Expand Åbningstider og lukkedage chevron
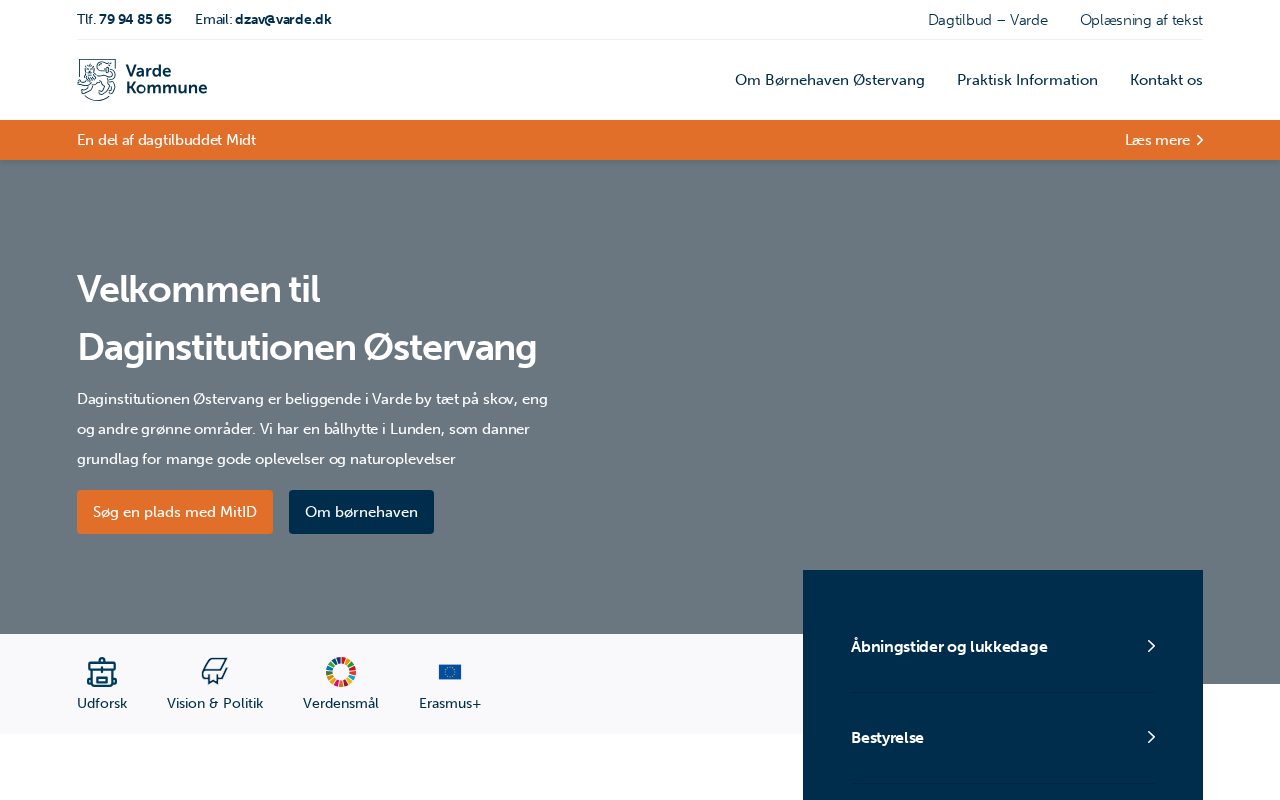Screen dimensions: 1280x800 pyautogui.click(x=1151, y=646)
